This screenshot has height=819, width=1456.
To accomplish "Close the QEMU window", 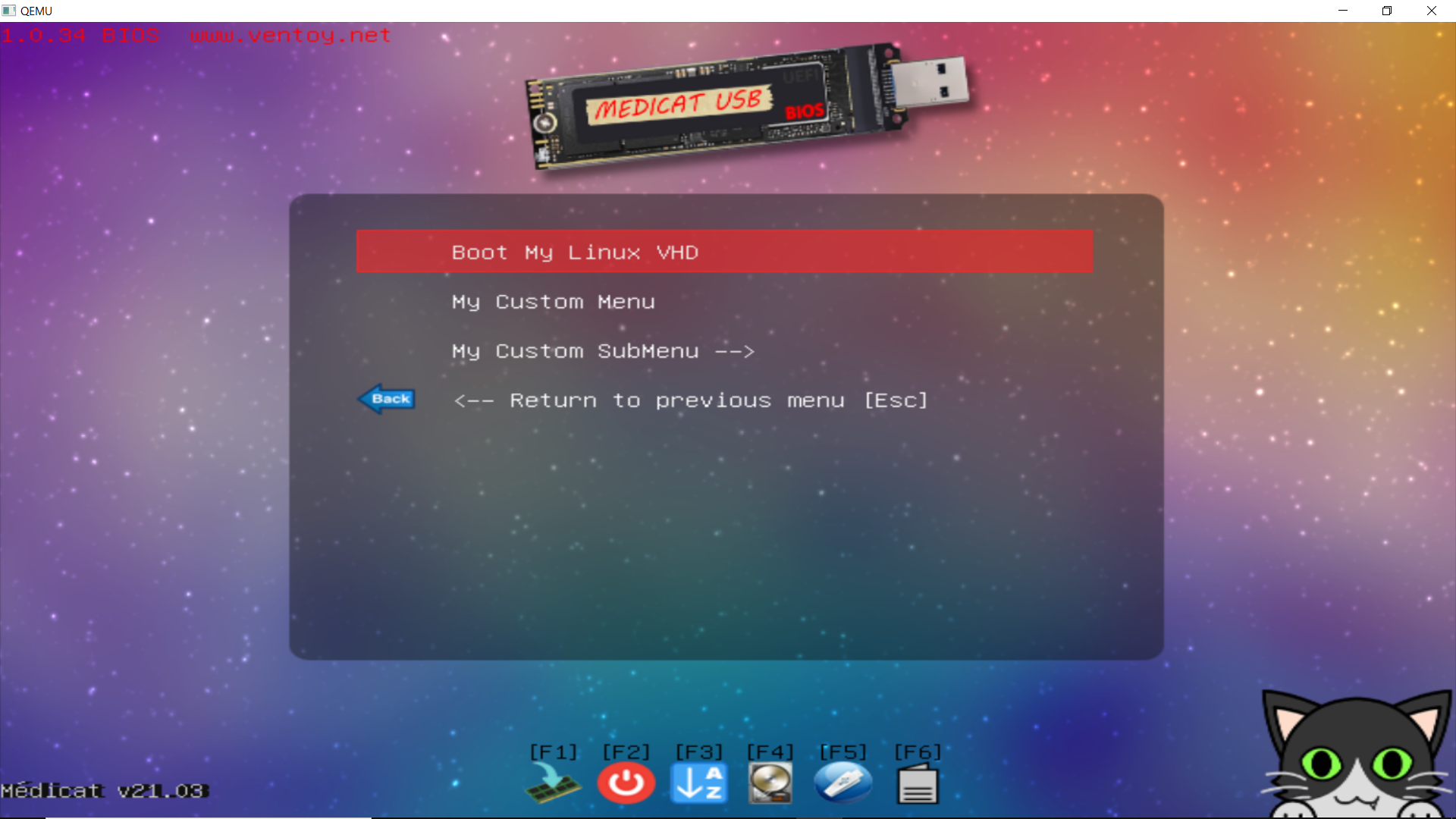I will pos(1432,11).
